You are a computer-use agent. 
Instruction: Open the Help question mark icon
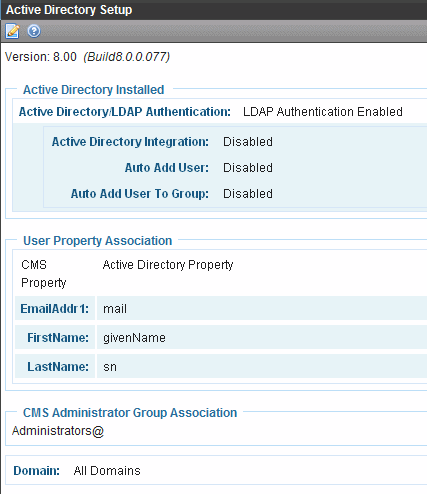(34, 31)
